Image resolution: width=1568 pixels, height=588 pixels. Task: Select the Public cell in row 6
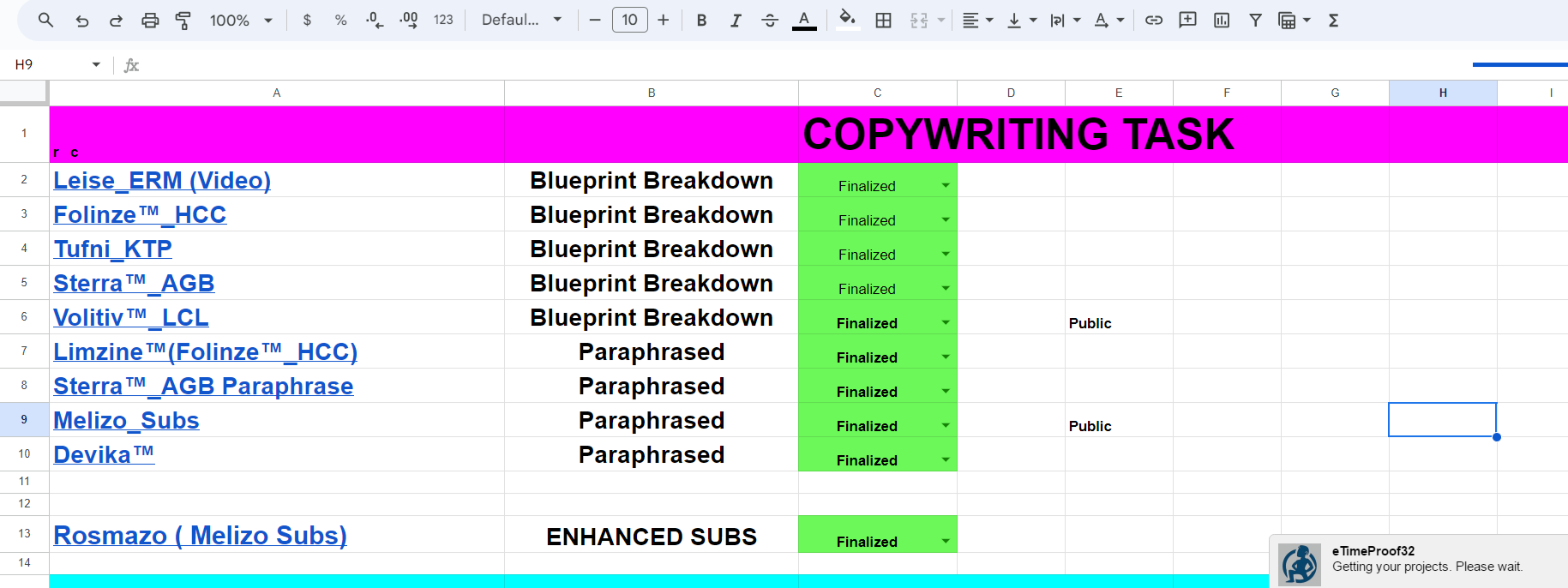pyautogui.click(x=1119, y=317)
